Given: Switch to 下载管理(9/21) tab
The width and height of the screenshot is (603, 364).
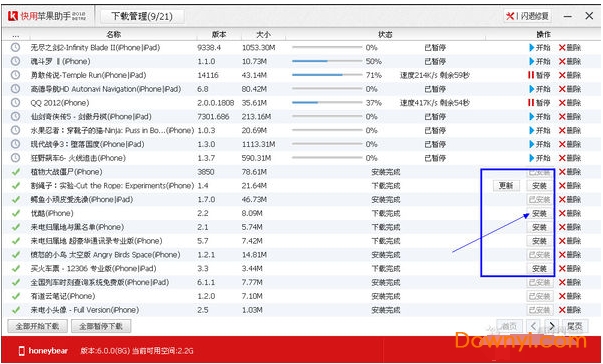Looking at the screenshot, I should (x=142, y=17).
